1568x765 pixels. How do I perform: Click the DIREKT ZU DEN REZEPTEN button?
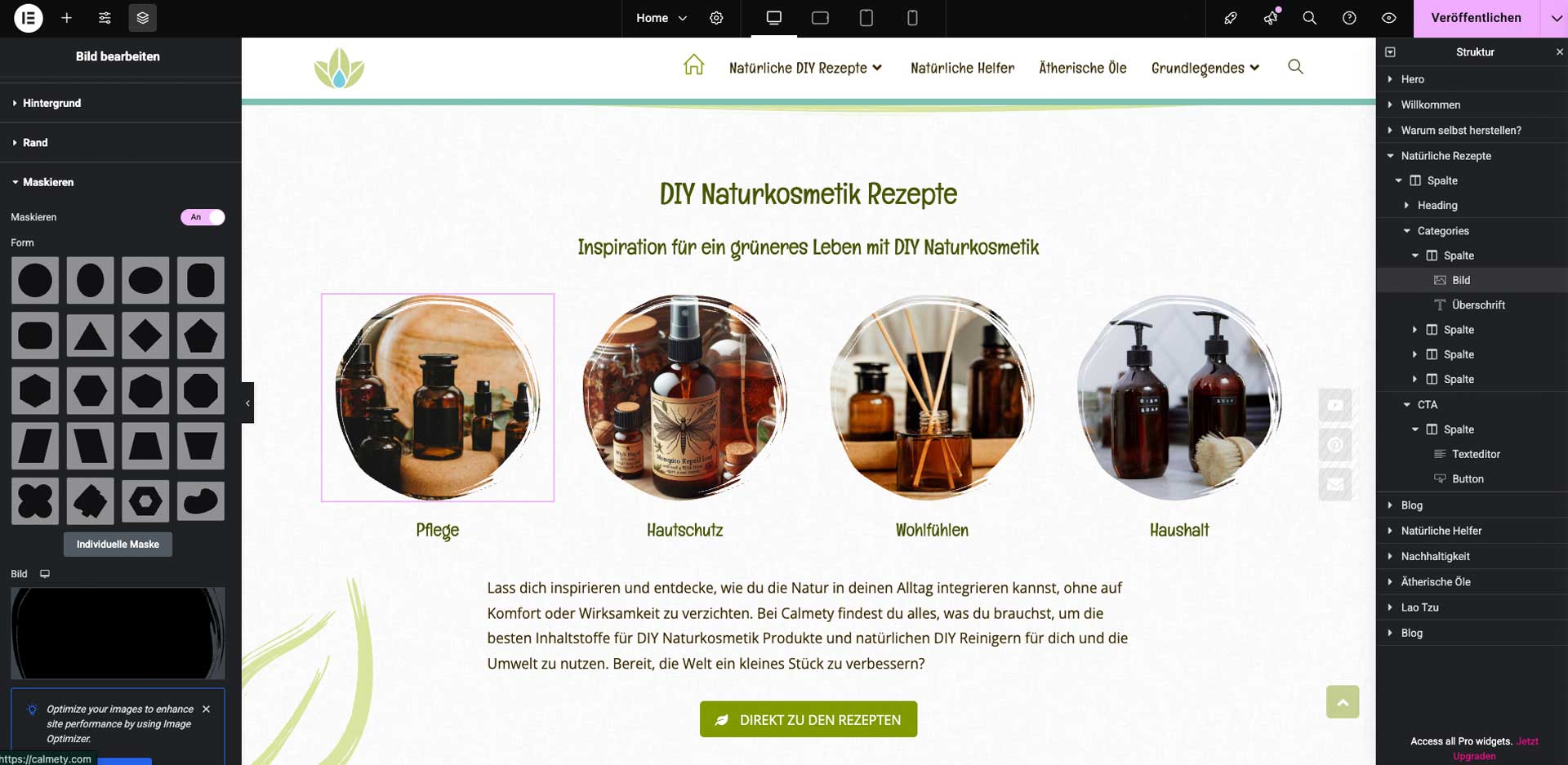coord(808,719)
